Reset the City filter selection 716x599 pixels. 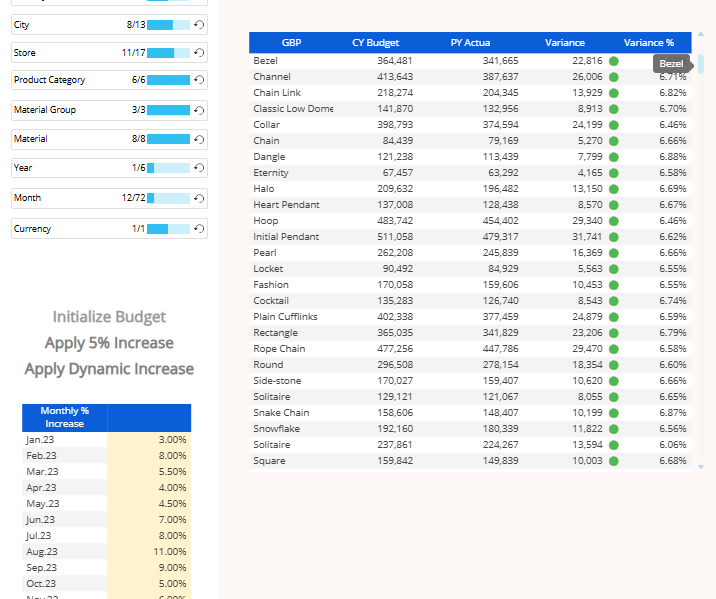[199, 25]
